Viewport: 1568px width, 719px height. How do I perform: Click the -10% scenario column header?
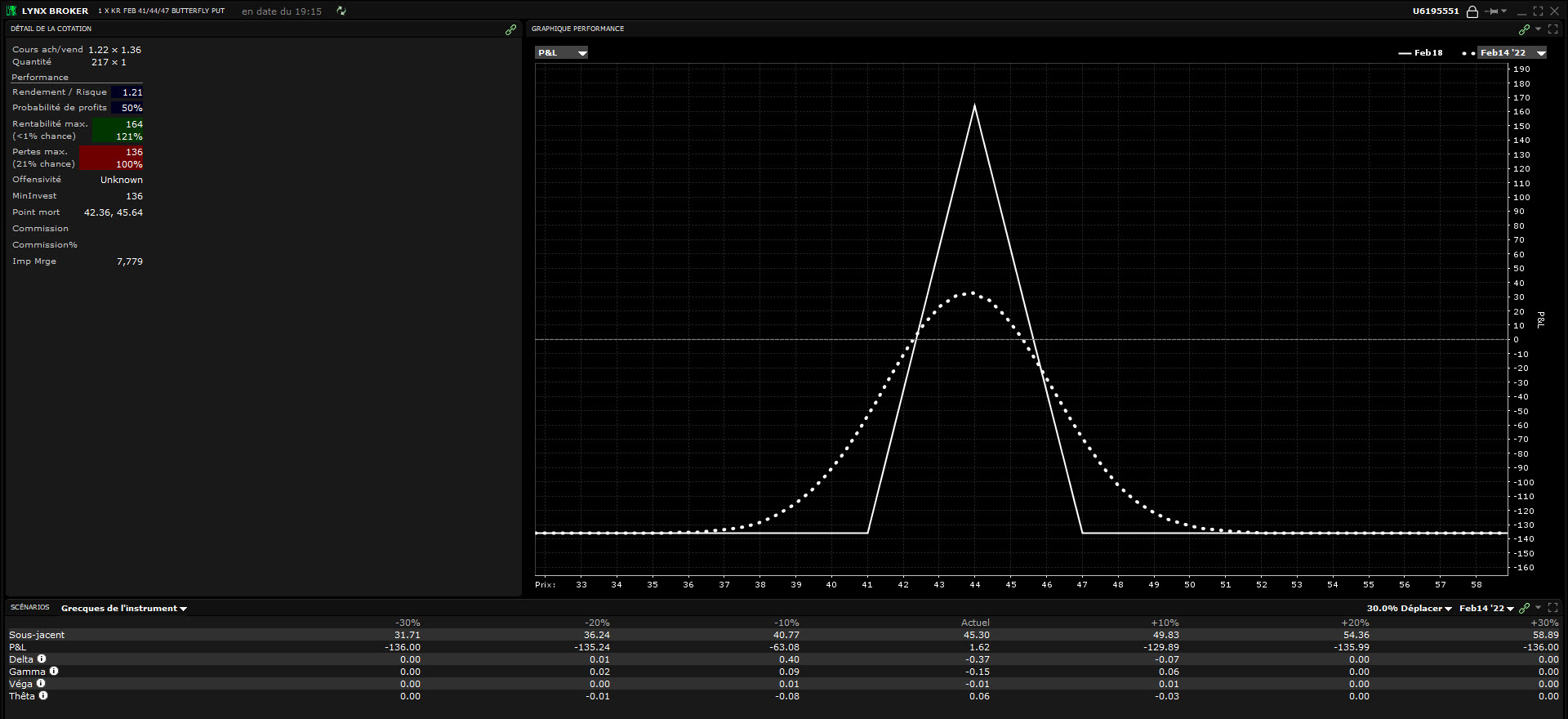[x=786, y=623]
